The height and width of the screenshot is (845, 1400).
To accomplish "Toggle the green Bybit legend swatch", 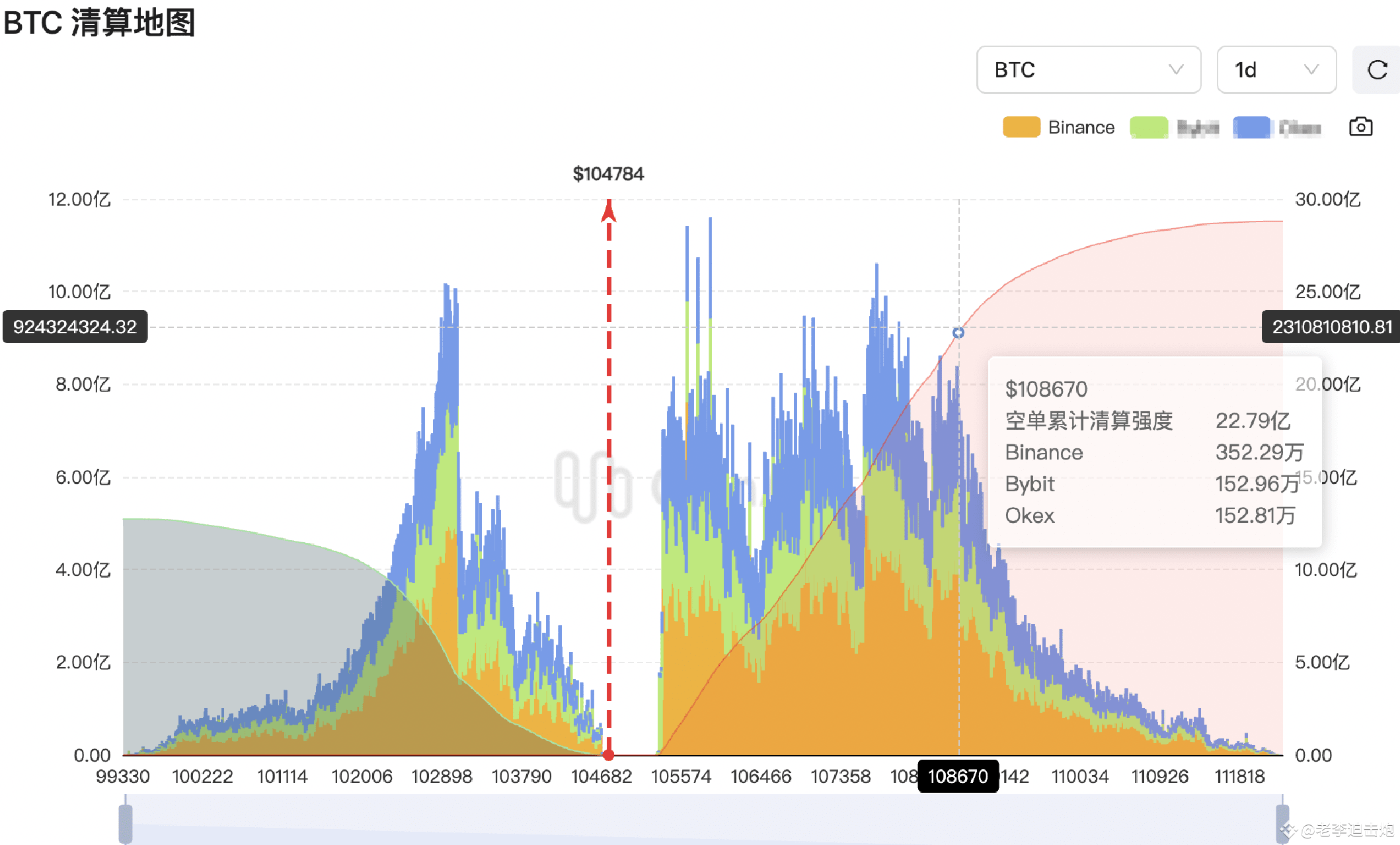I will pyautogui.click(x=1149, y=127).
